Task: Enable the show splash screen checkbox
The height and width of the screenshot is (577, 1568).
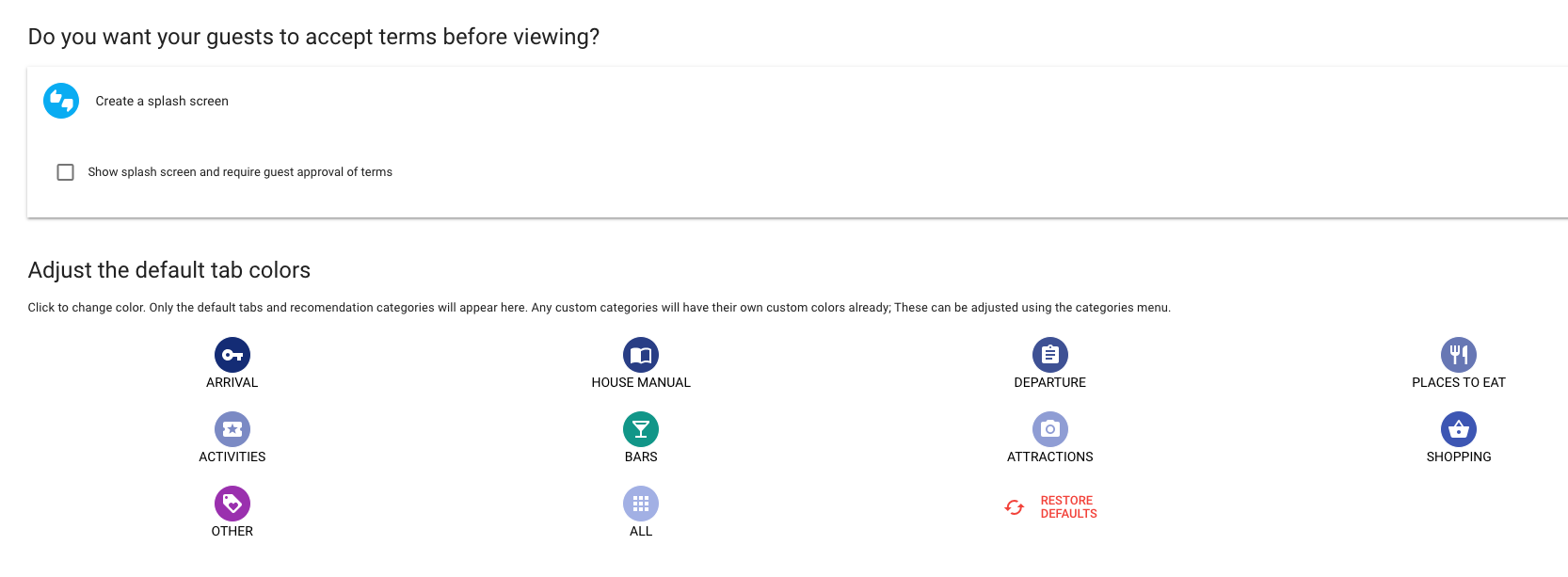Action: (x=65, y=172)
